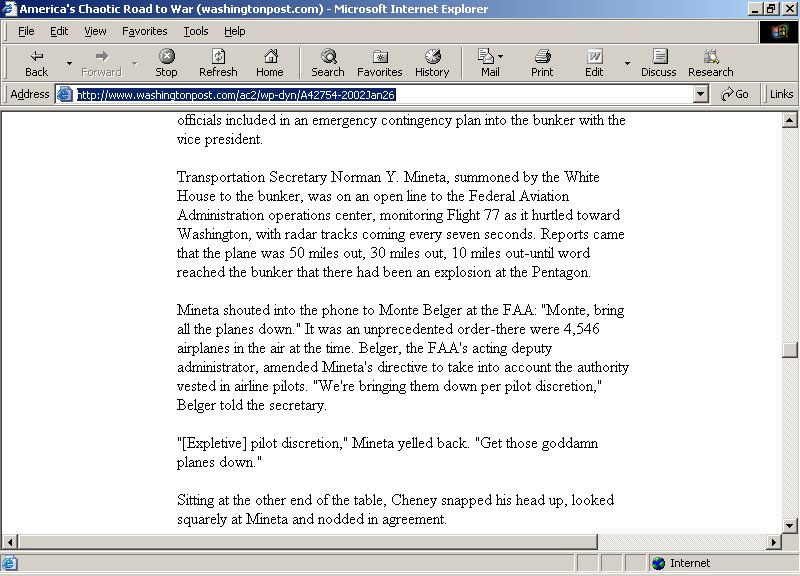This screenshot has width=800, height=576.
Task: Click the Stop loading button
Action: click(x=166, y=62)
